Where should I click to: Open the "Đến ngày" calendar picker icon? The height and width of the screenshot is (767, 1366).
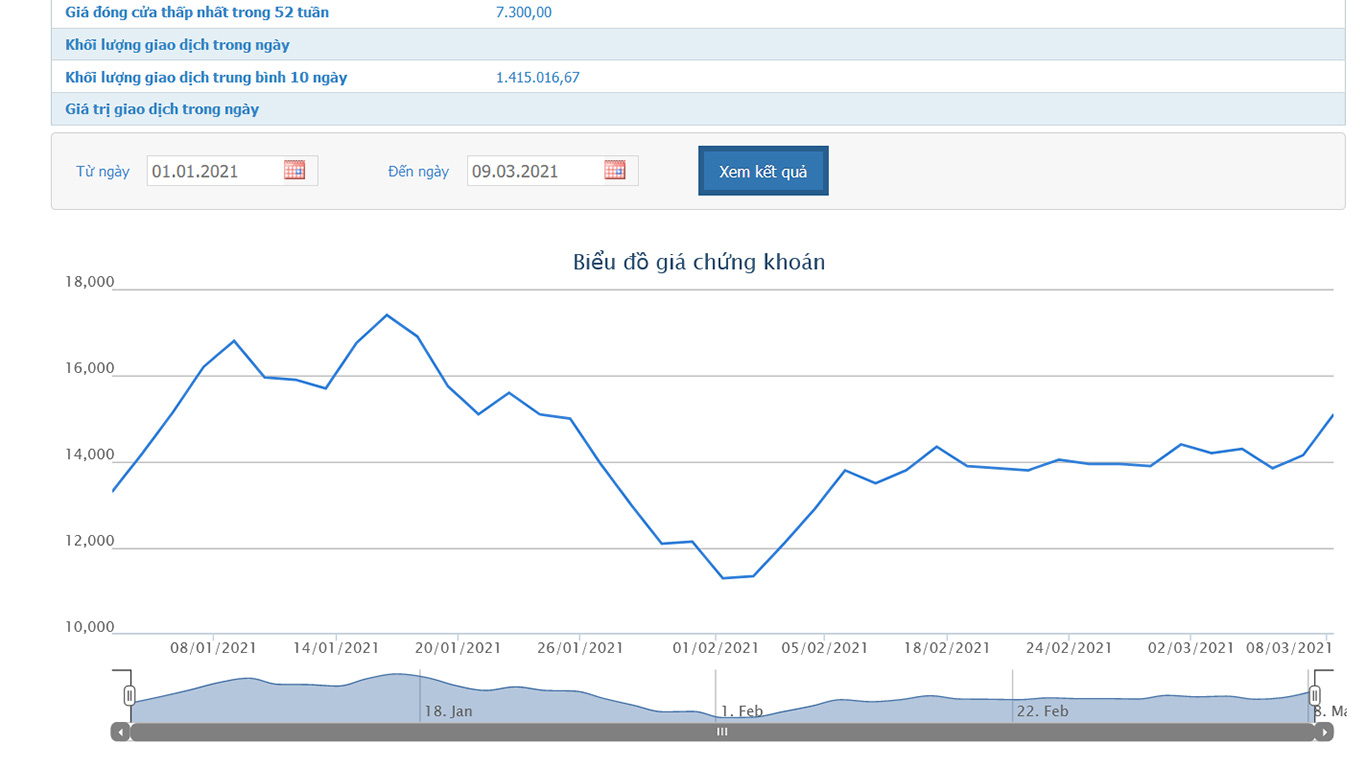[x=614, y=170]
